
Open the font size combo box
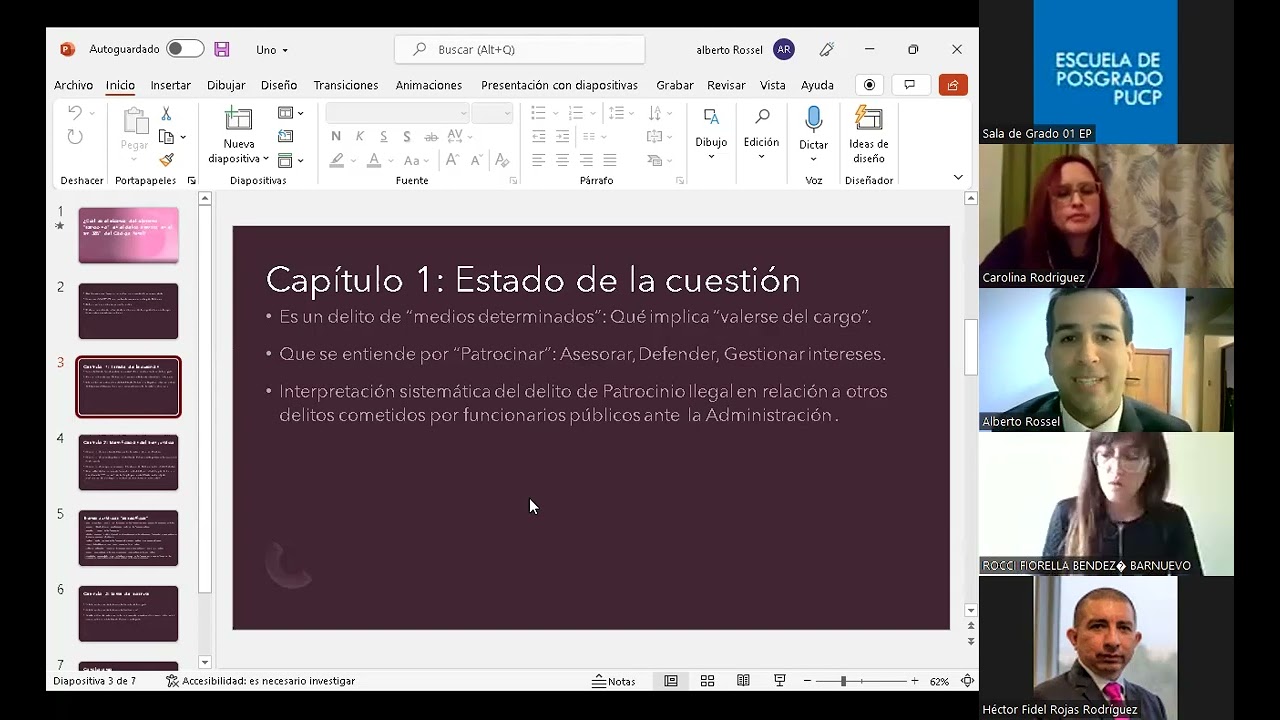point(492,113)
